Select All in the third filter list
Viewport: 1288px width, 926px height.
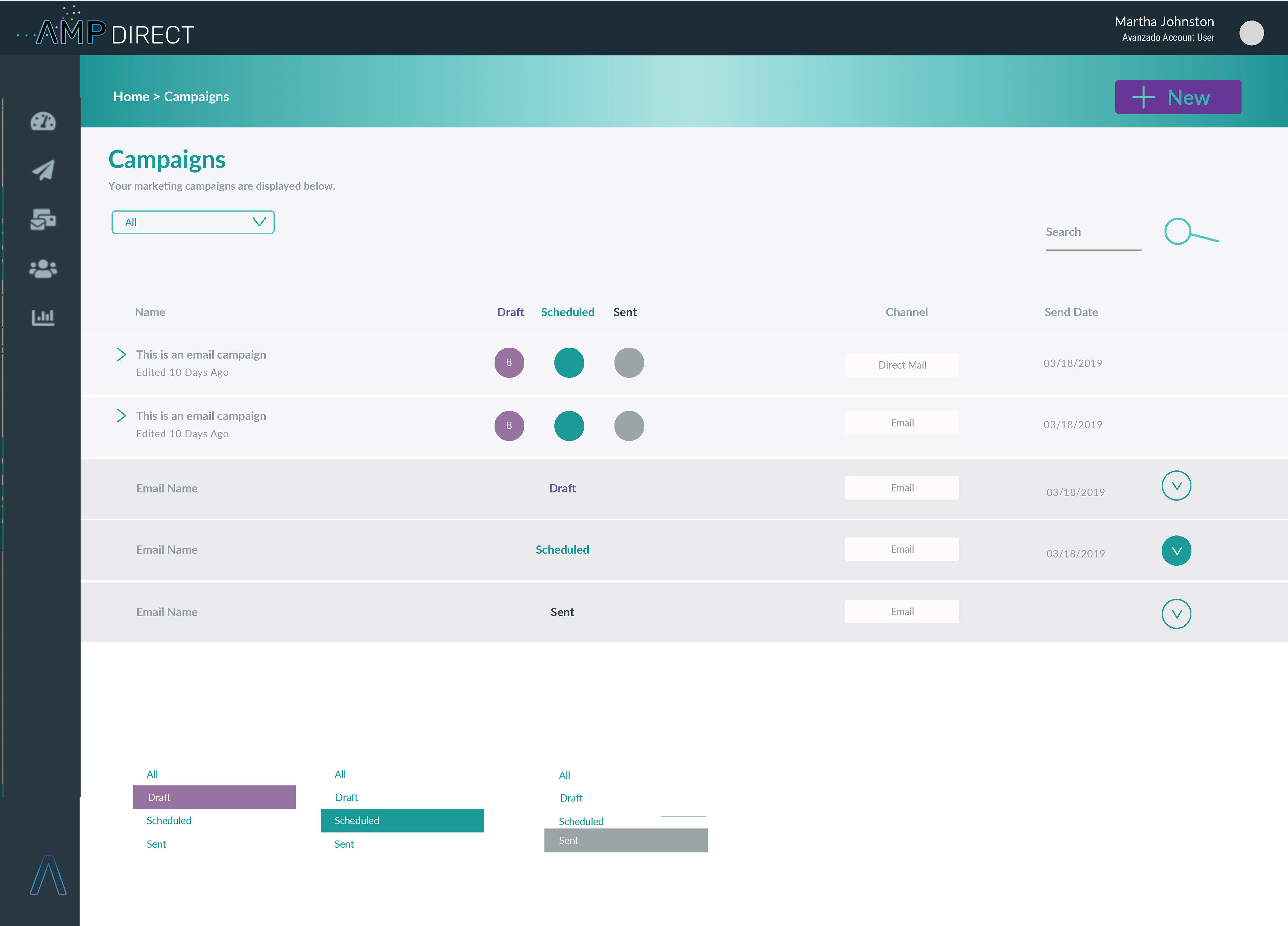point(565,775)
